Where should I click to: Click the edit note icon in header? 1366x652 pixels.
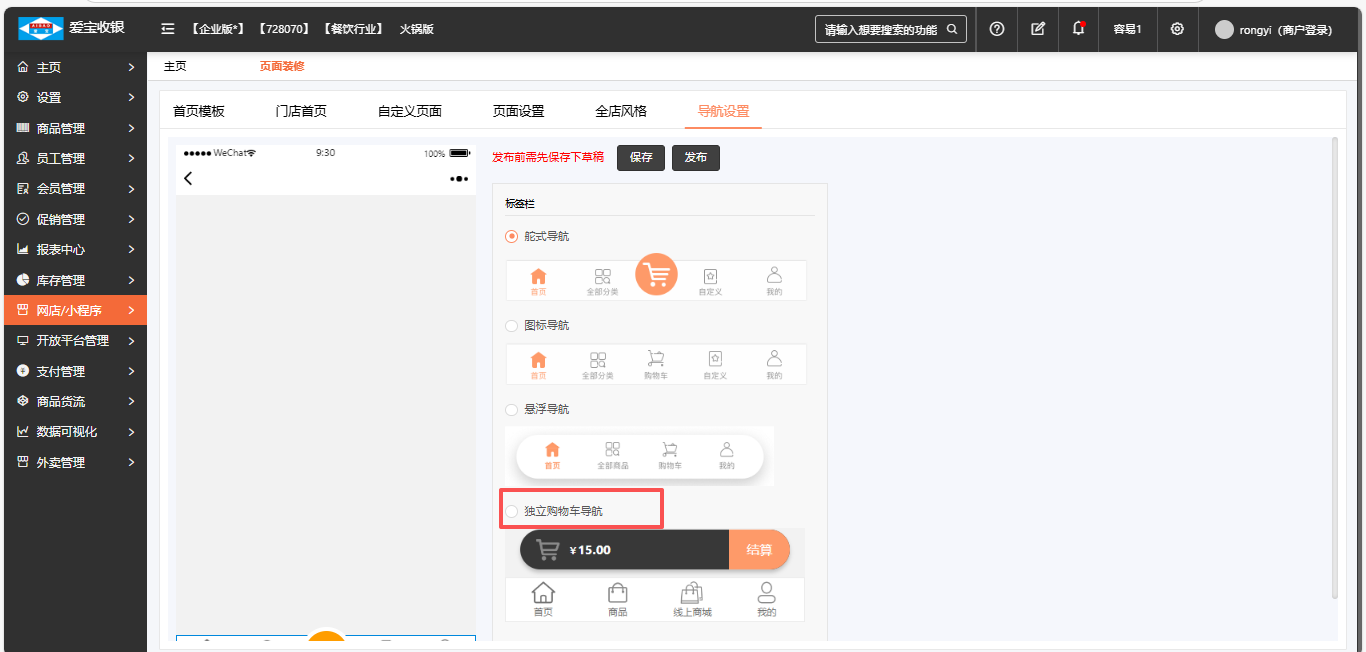coord(1038,29)
